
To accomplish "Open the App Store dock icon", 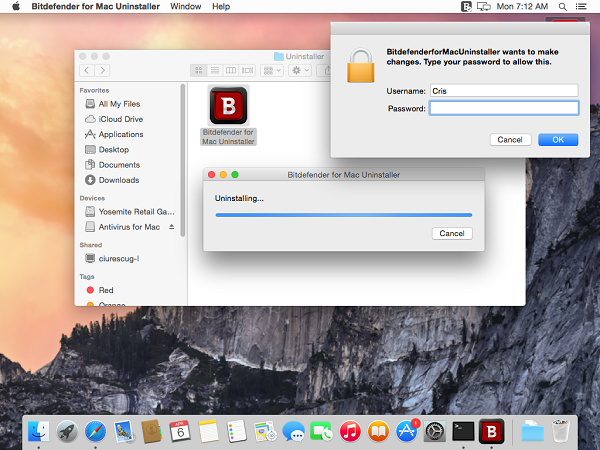I will 407,431.
